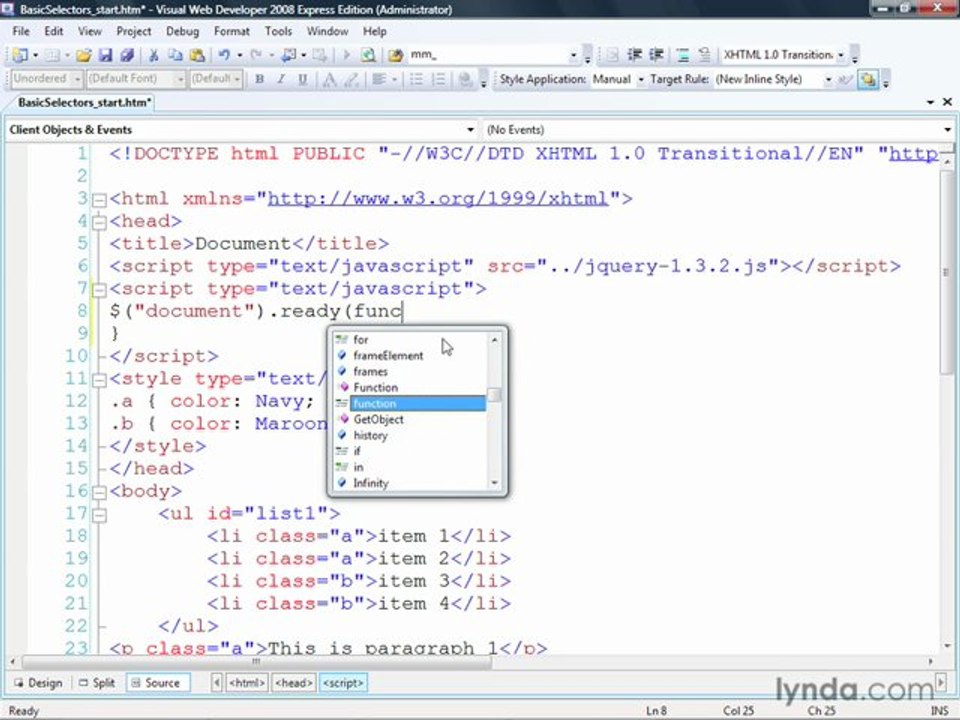The height and width of the screenshot is (720, 960).
Task: Toggle Italic formatting button
Action: pos(281,80)
